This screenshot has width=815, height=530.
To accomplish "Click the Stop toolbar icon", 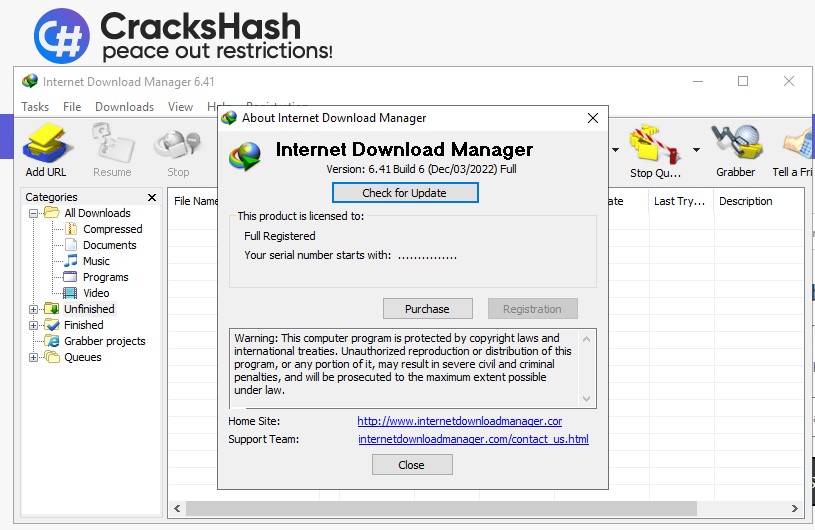I will click(178, 151).
